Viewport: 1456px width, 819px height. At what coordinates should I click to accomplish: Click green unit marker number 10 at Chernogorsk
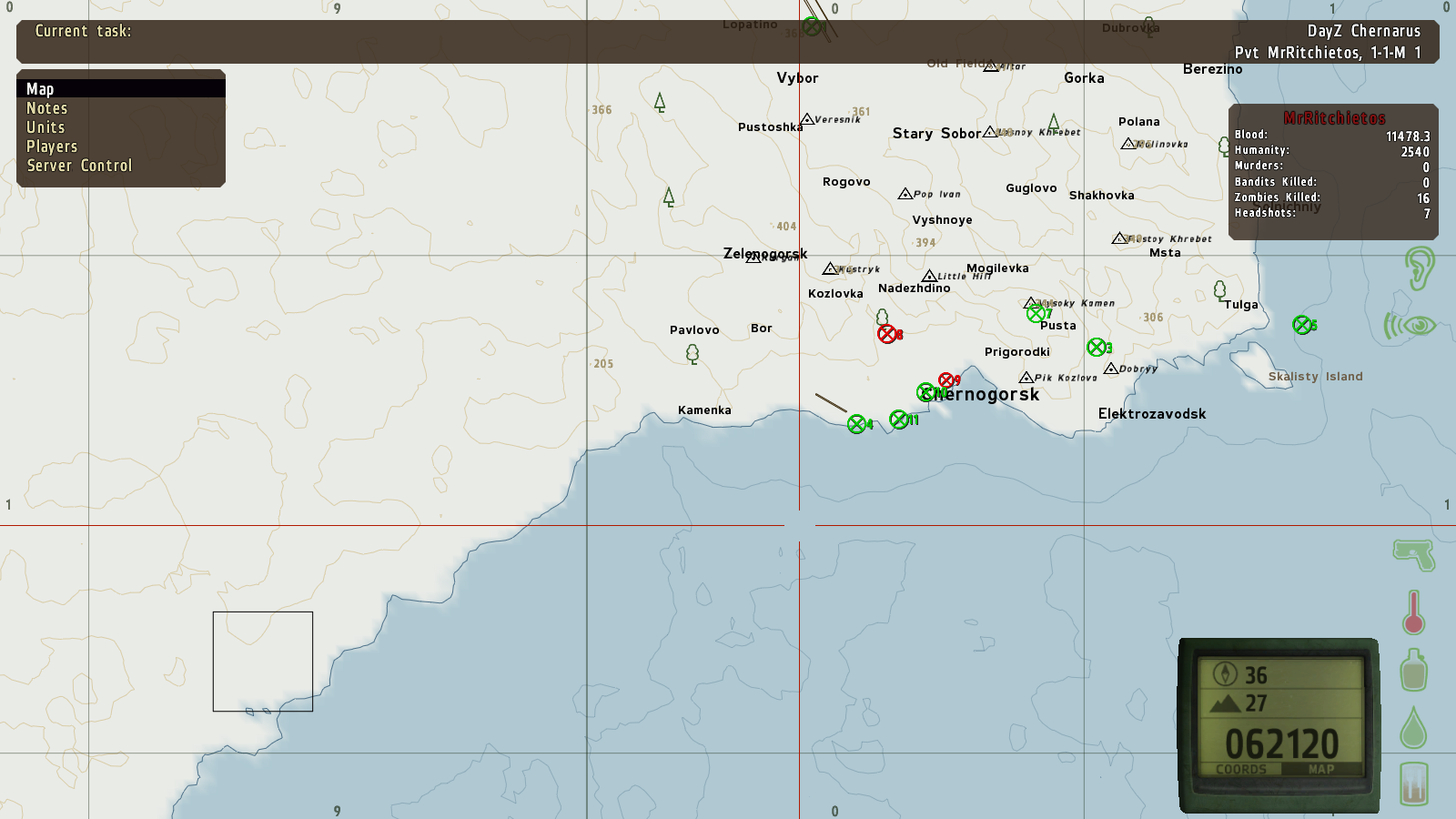click(926, 392)
